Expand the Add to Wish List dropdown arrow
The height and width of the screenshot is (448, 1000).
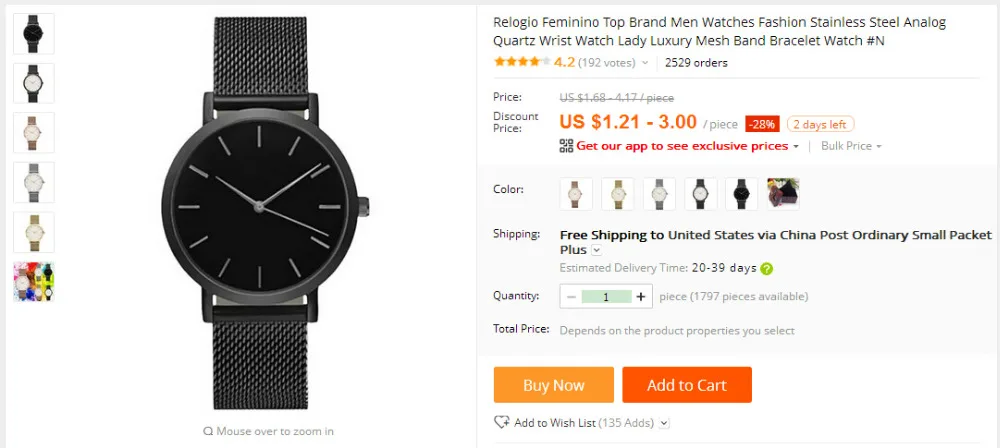coord(665,424)
